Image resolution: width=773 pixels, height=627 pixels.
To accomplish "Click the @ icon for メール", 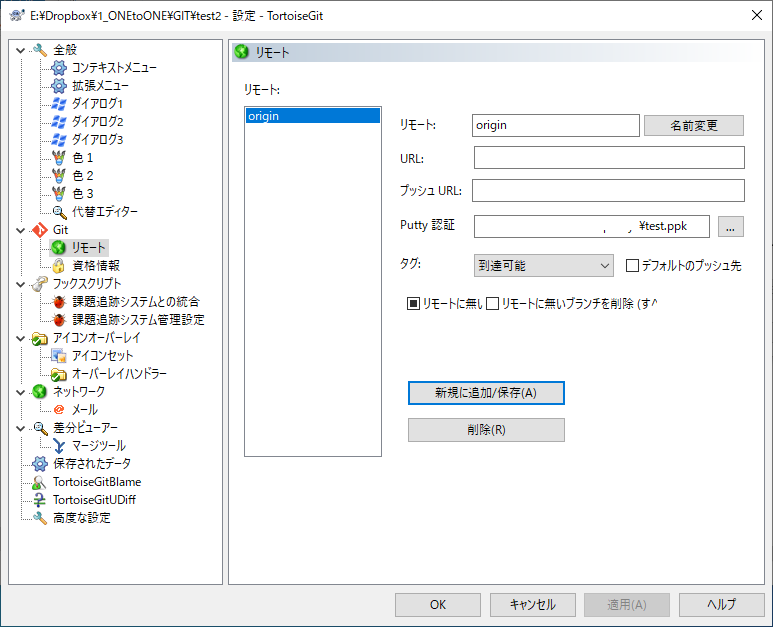I will (59, 410).
